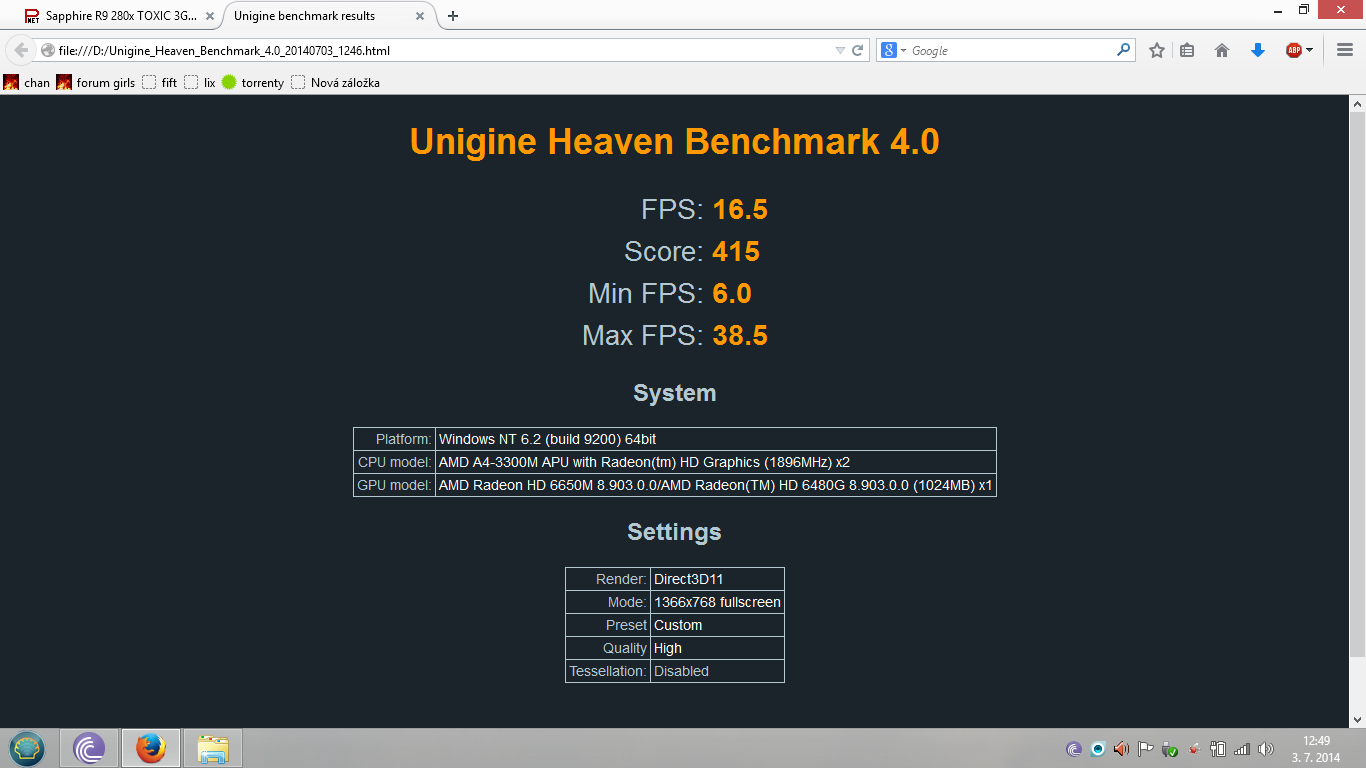The height and width of the screenshot is (768, 1366).
Task: Go to the home page icon
Action: pos(1221,50)
